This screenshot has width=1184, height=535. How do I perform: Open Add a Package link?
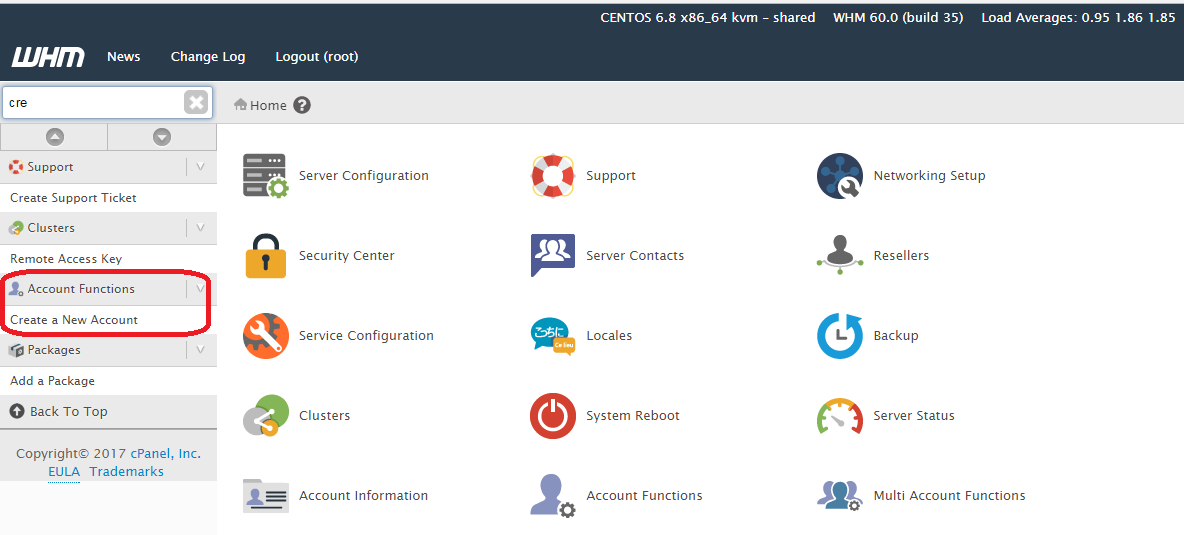tap(52, 381)
